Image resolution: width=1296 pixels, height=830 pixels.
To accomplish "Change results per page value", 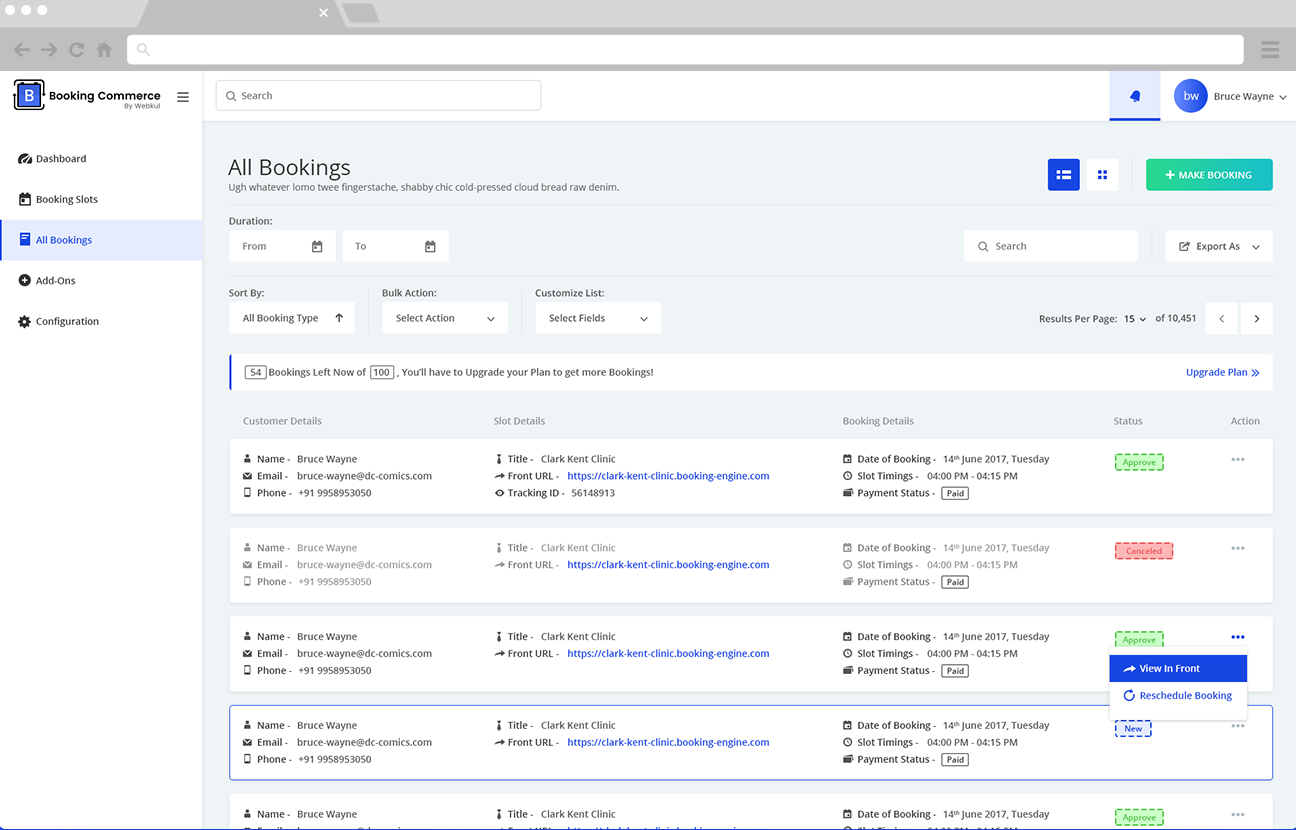I will [1134, 319].
